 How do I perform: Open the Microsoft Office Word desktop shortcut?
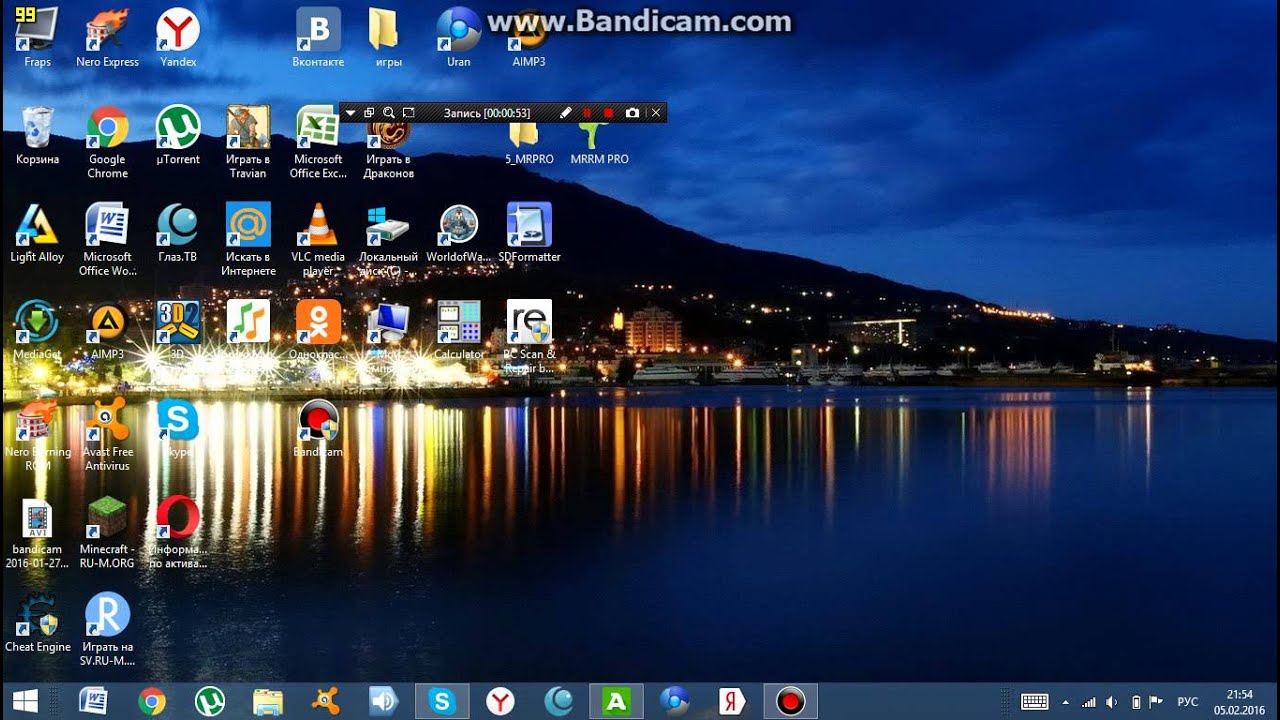pyautogui.click(x=107, y=240)
